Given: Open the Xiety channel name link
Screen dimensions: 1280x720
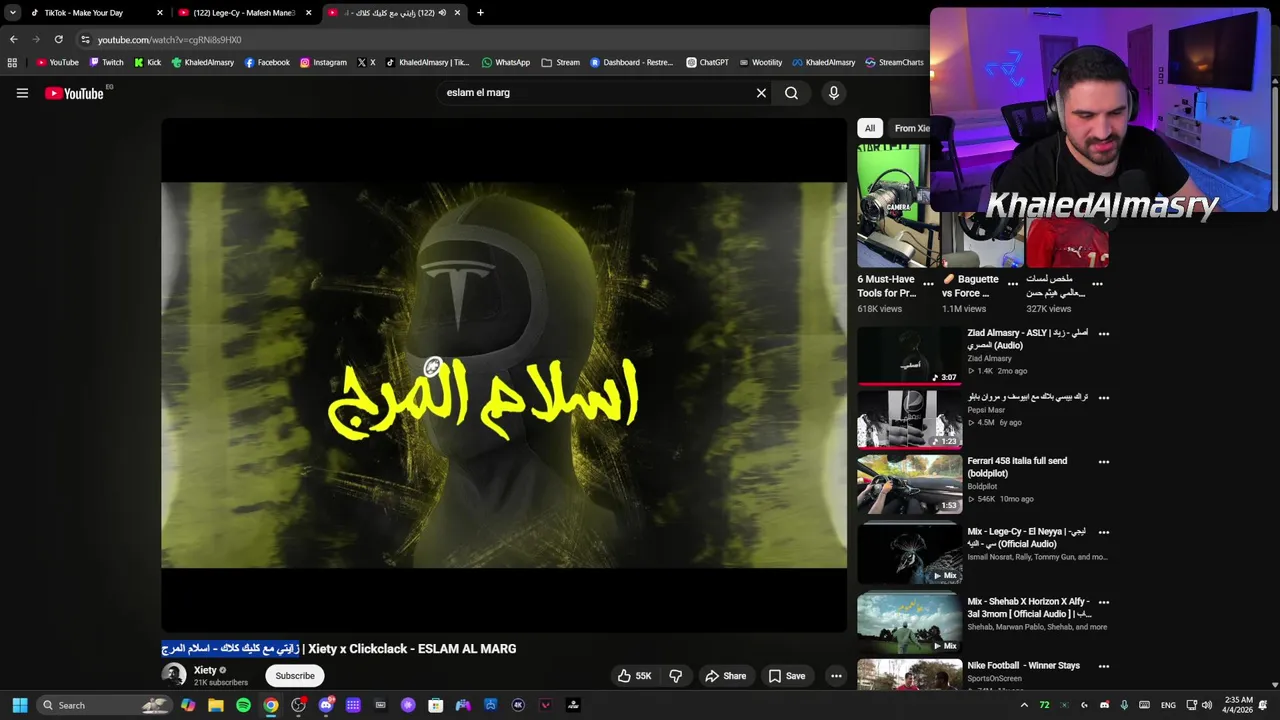Looking at the screenshot, I should pyautogui.click(x=205, y=670).
